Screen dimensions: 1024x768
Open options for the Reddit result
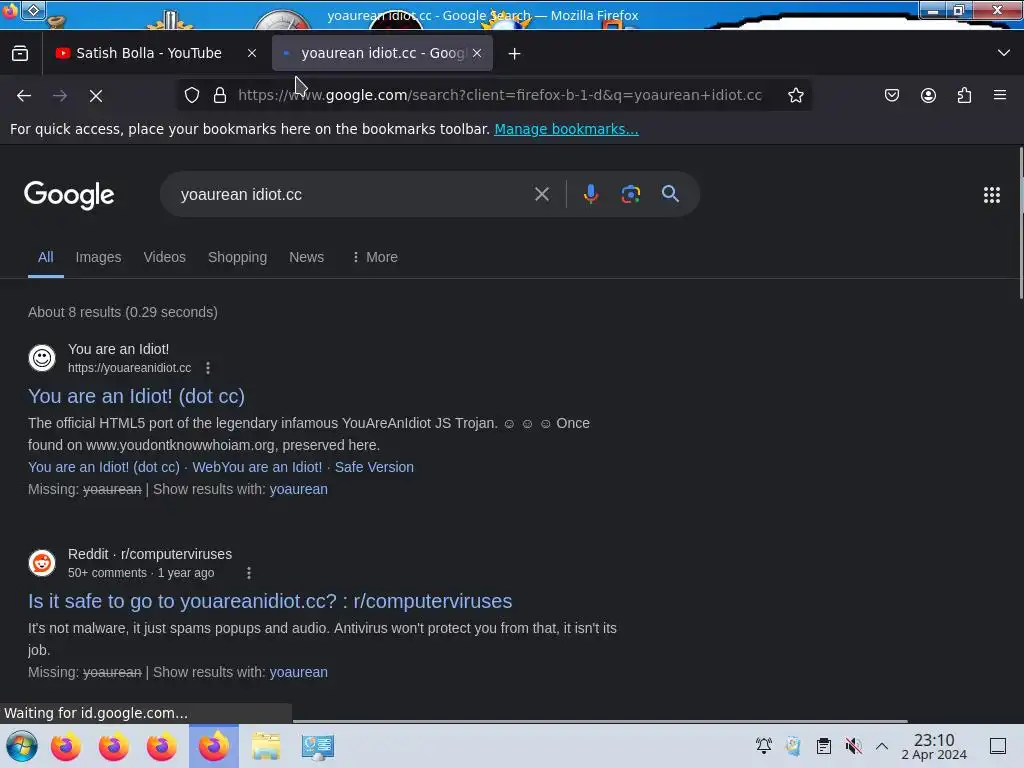tap(249, 573)
